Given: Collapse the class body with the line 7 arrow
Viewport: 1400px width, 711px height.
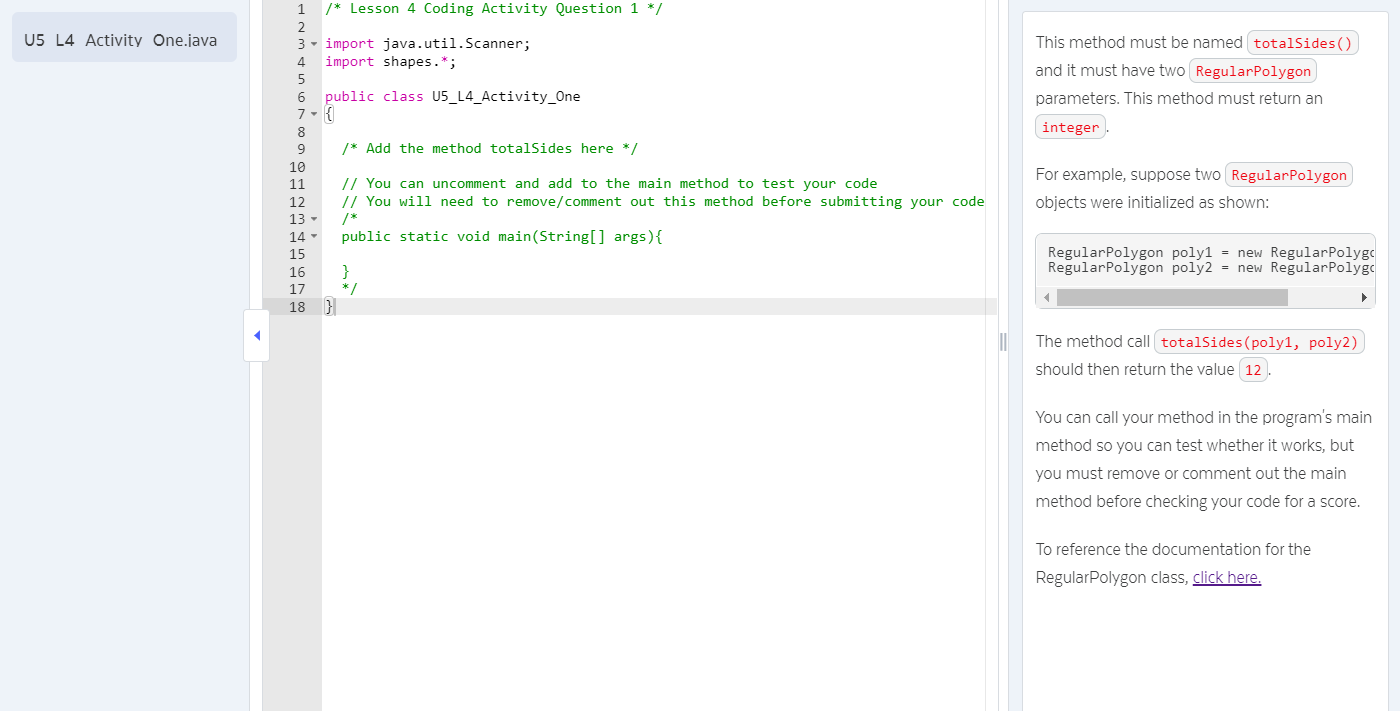Looking at the screenshot, I should pyautogui.click(x=313, y=114).
